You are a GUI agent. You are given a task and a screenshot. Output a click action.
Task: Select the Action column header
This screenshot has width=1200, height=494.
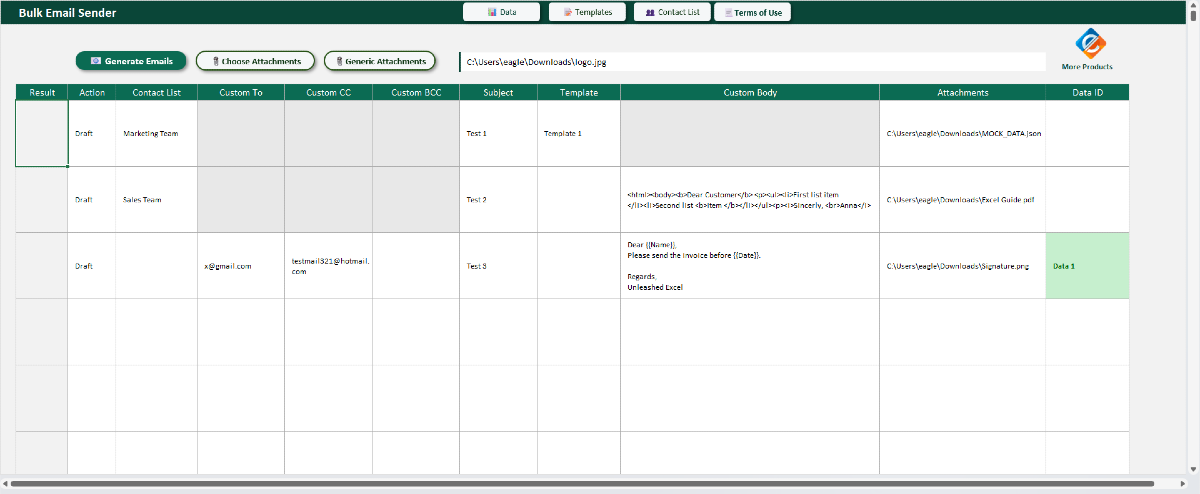(92, 92)
